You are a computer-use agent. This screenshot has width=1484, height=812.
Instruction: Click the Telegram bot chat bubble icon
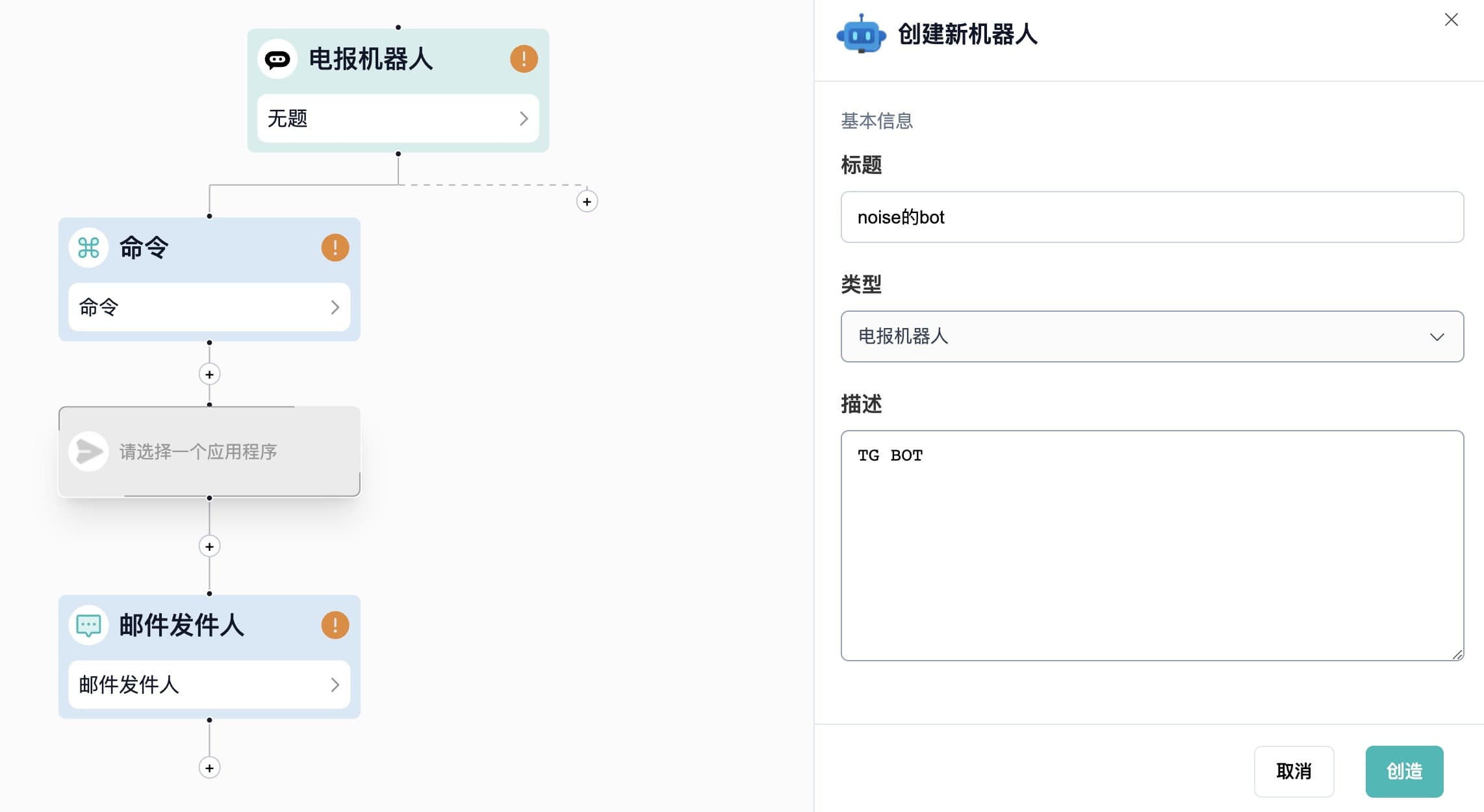[x=277, y=60]
